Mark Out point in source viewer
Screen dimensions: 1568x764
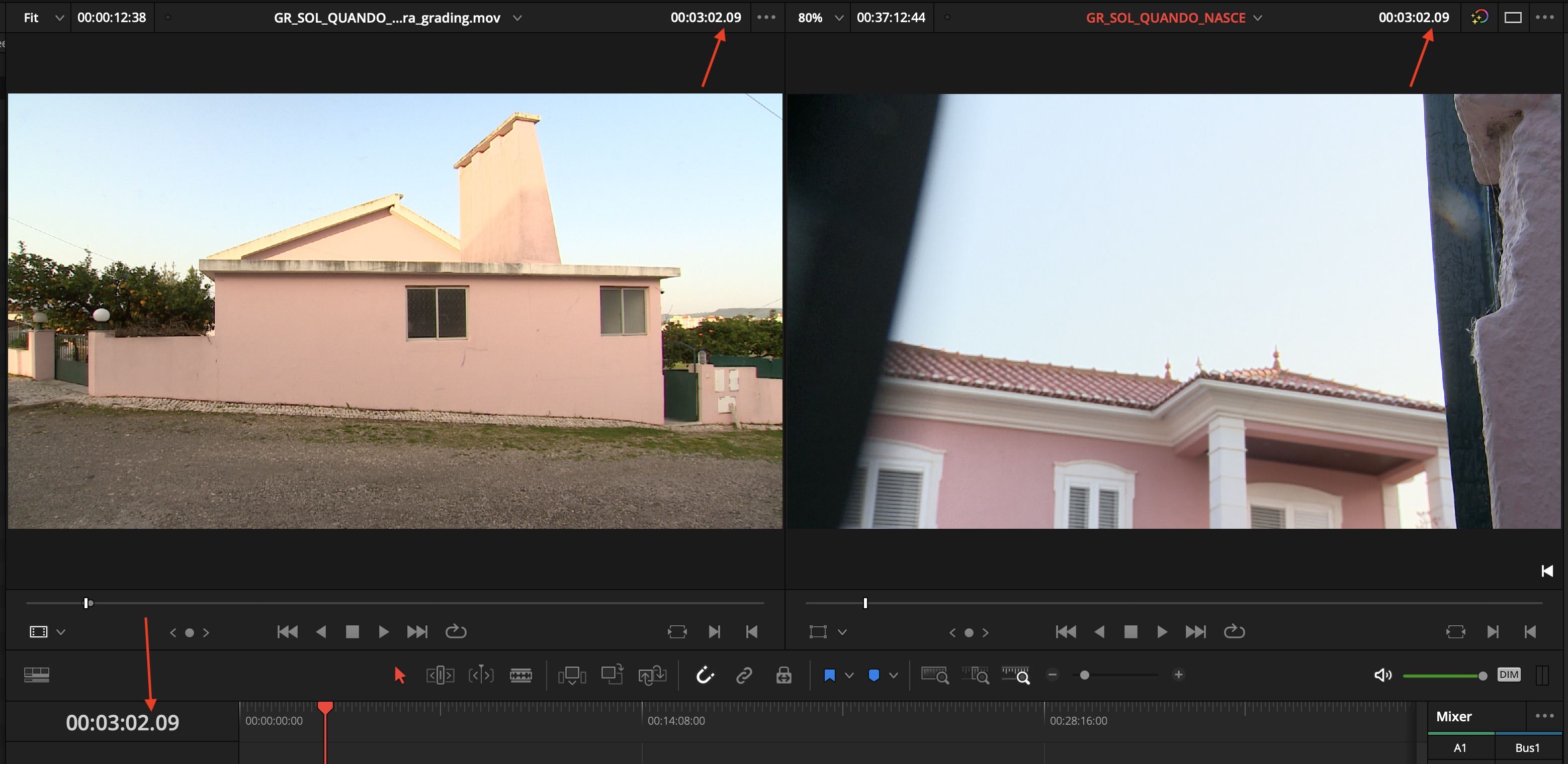(x=752, y=632)
